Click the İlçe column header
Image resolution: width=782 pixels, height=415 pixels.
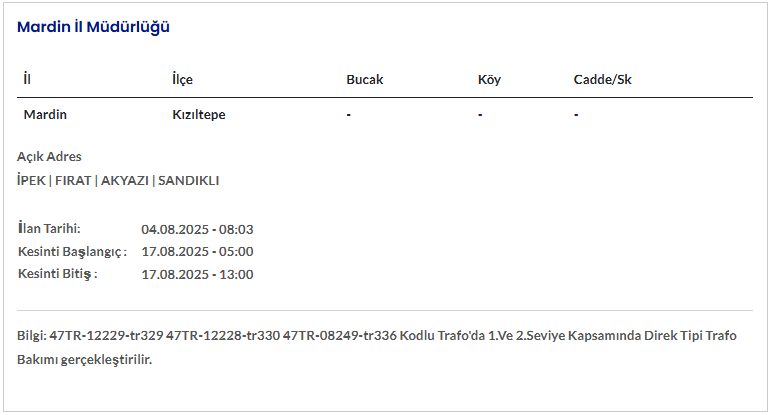[x=182, y=79]
